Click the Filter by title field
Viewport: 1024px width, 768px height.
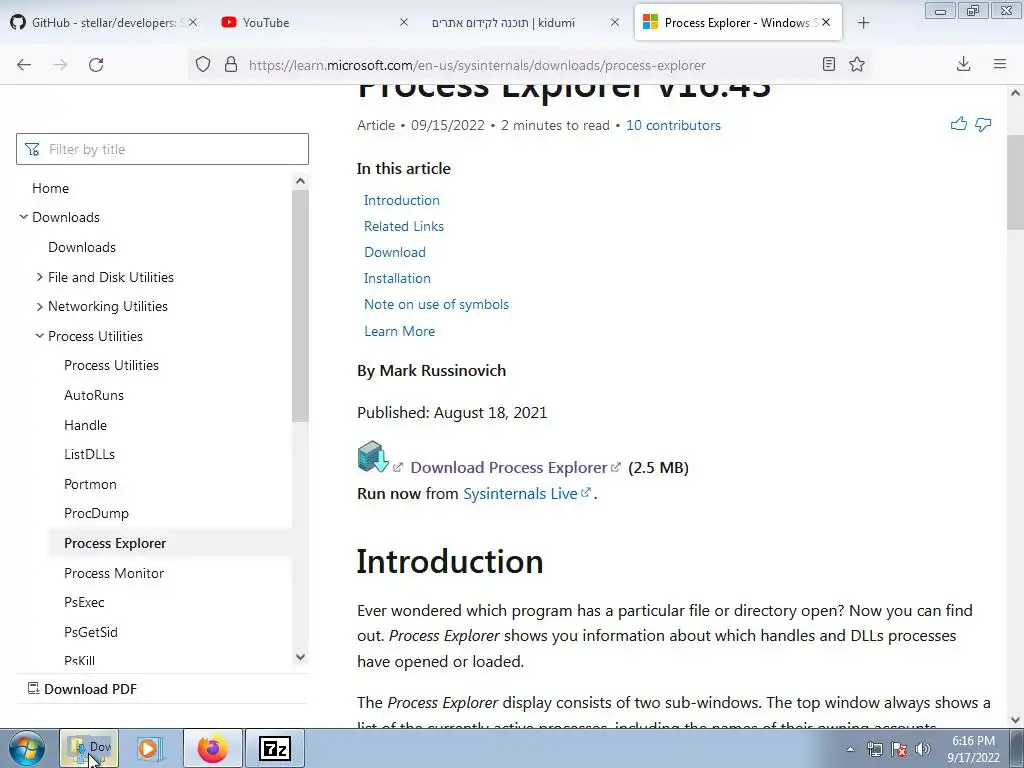click(162, 149)
